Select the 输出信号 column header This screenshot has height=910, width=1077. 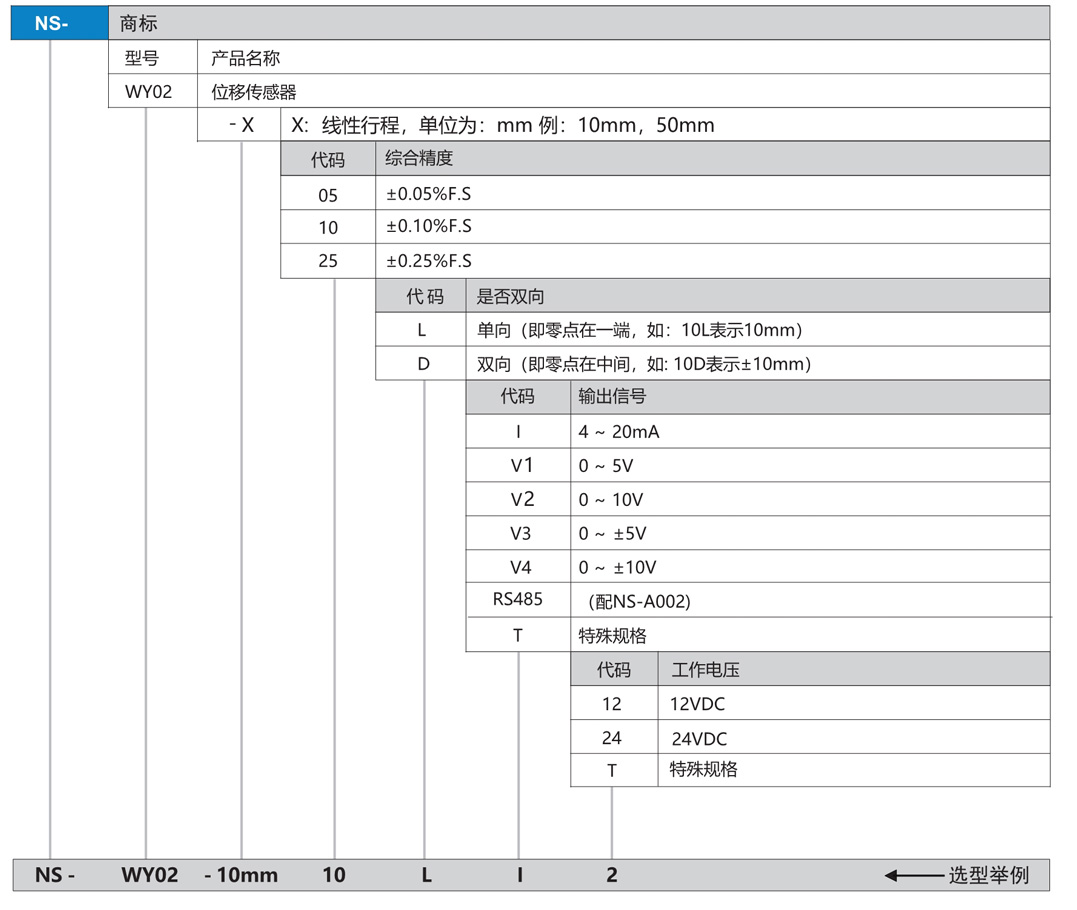809,397
